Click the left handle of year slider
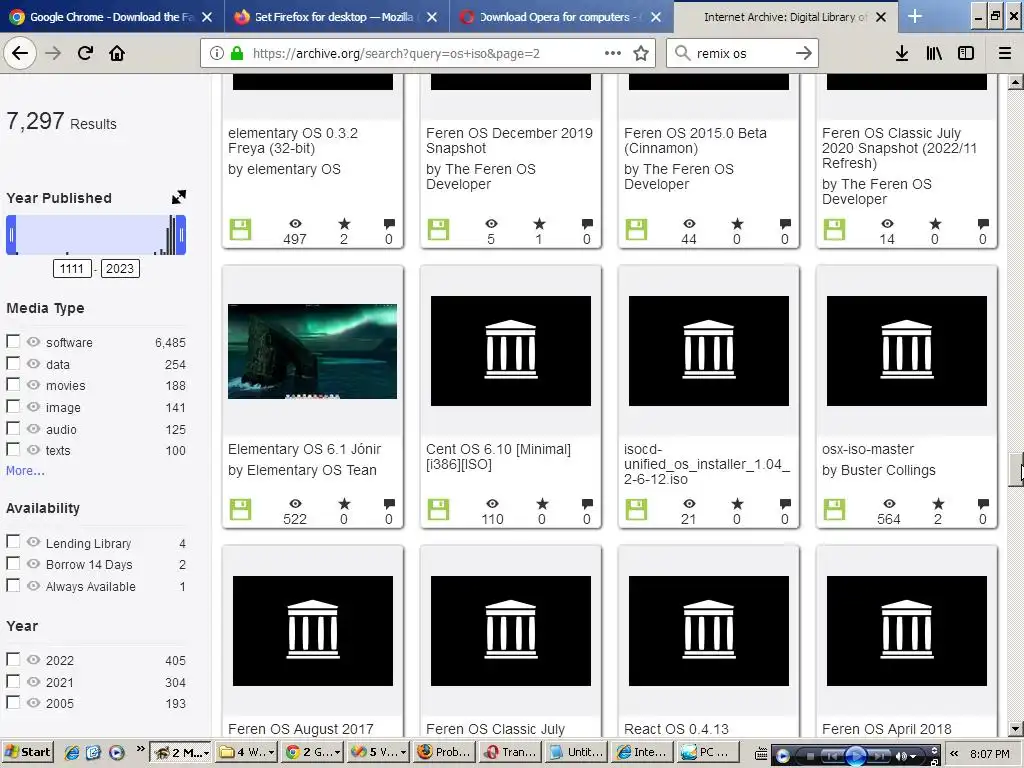Screen dimensions: 1024x768 coord(11,234)
